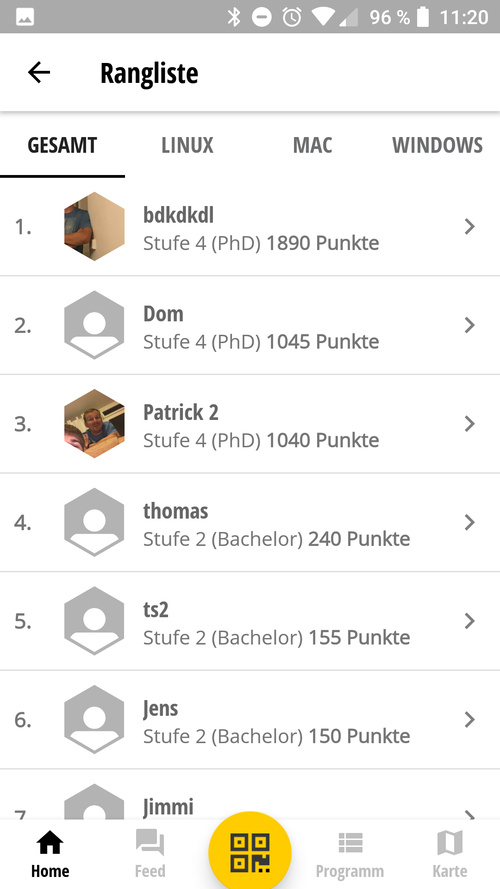Open the Feed chat bubbles icon
500x889 pixels.
coord(150,843)
